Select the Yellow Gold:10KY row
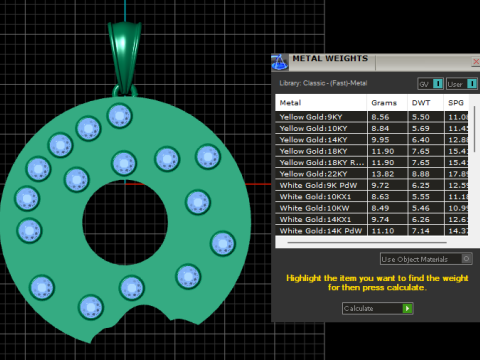The height and width of the screenshot is (360, 480). (372, 128)
